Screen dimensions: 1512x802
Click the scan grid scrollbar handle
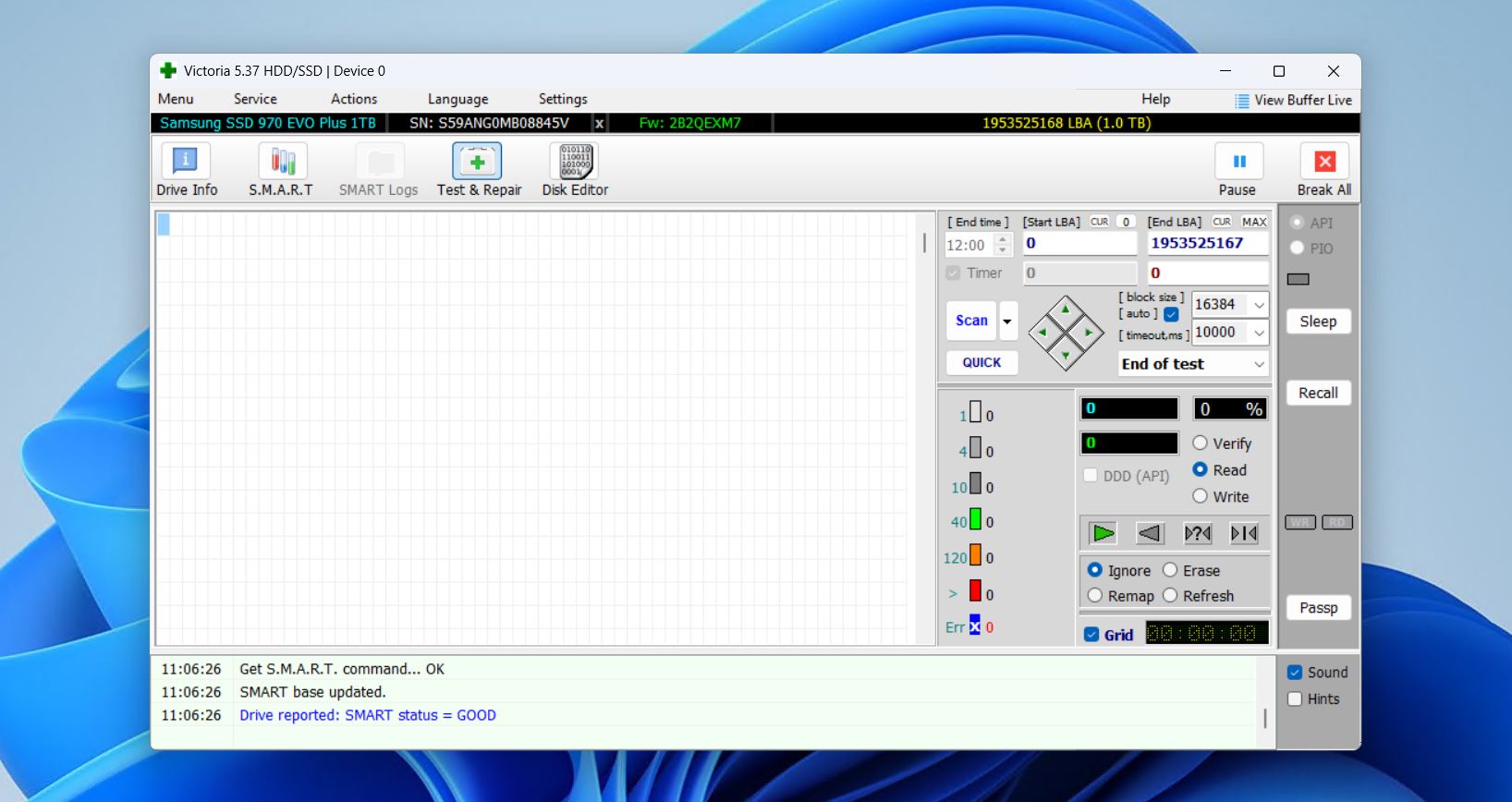(924, 243)
